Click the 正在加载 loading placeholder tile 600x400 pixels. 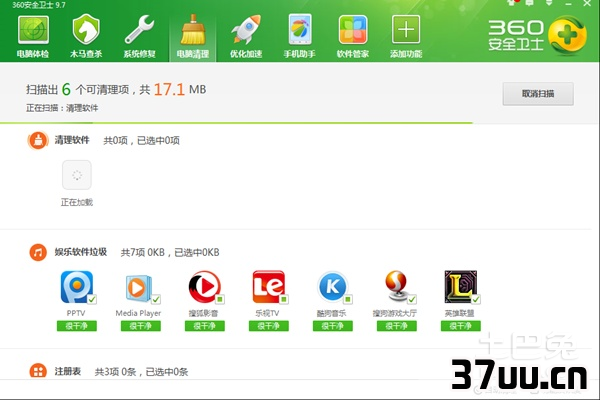click(x=77, y=175)
